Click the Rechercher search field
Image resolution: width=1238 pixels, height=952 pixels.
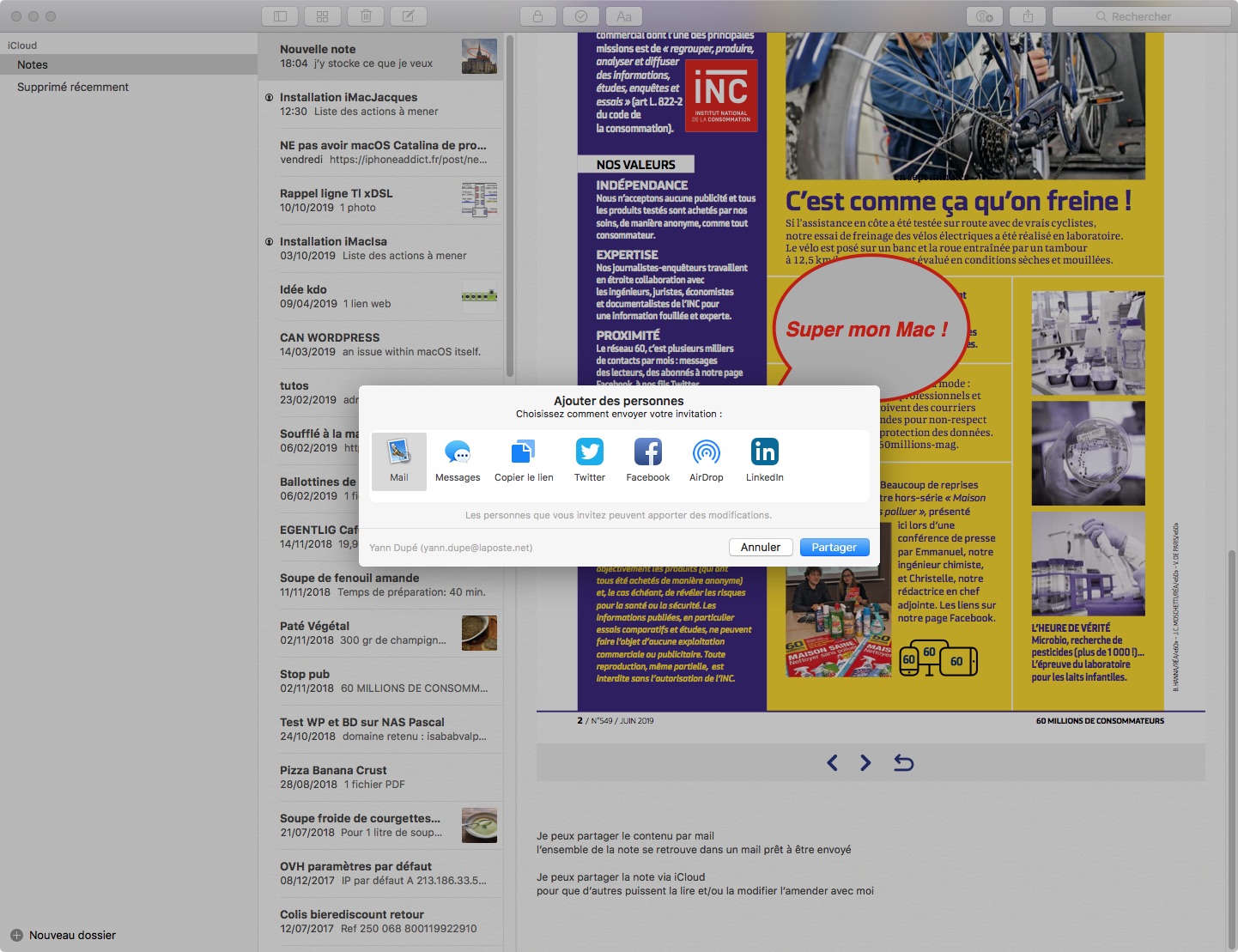tap(1141, 16)
